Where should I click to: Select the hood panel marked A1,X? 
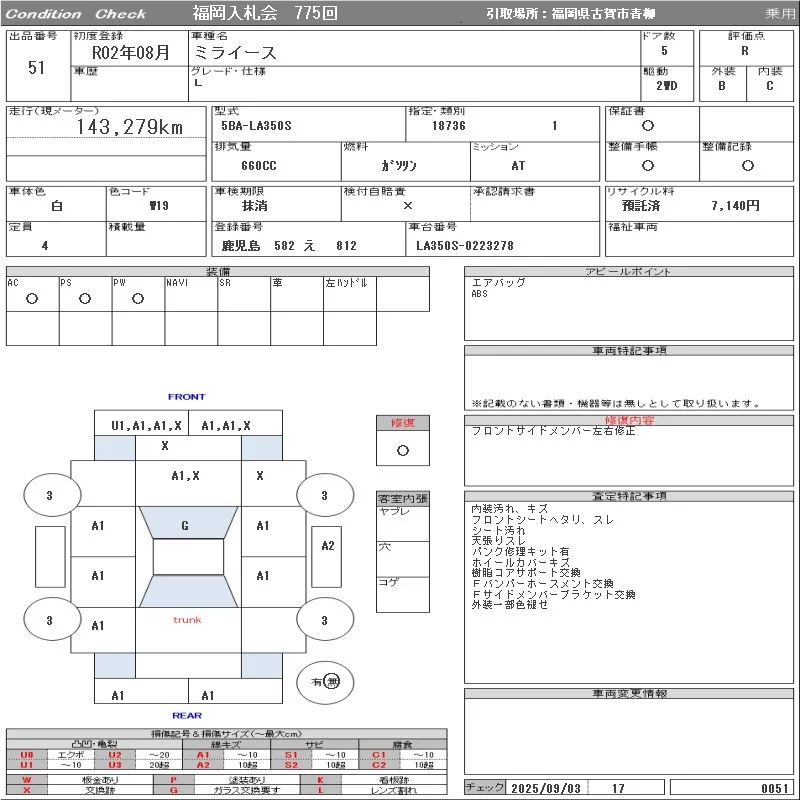point(185,476)
